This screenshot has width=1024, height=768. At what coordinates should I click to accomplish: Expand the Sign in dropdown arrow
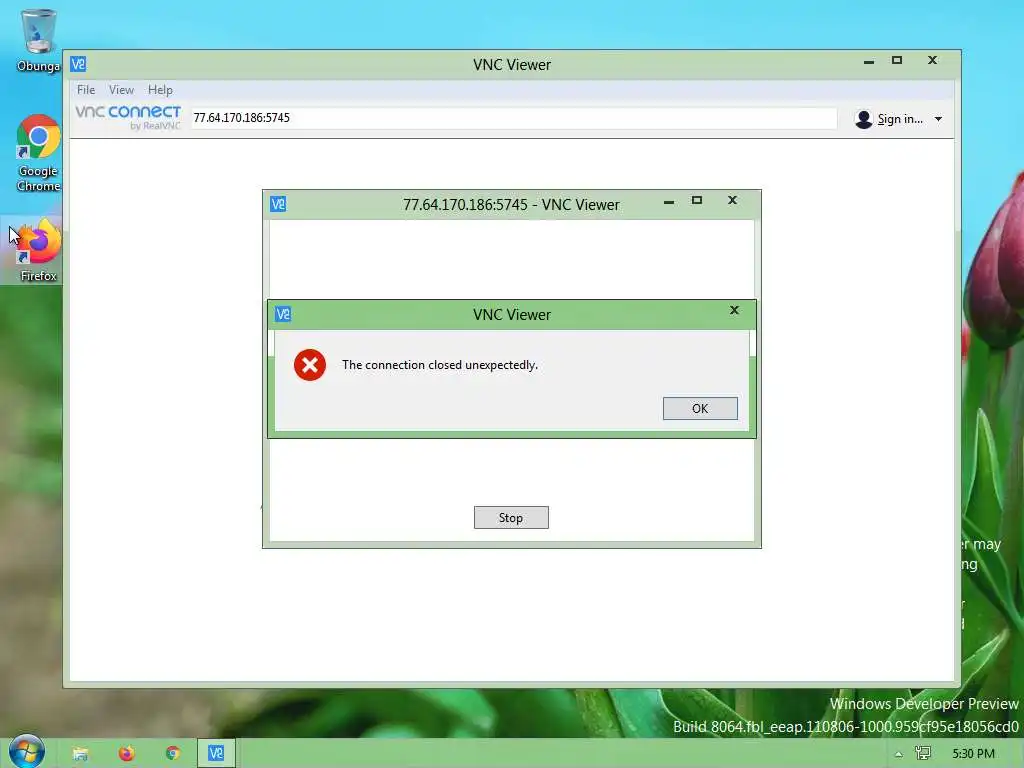938,119
